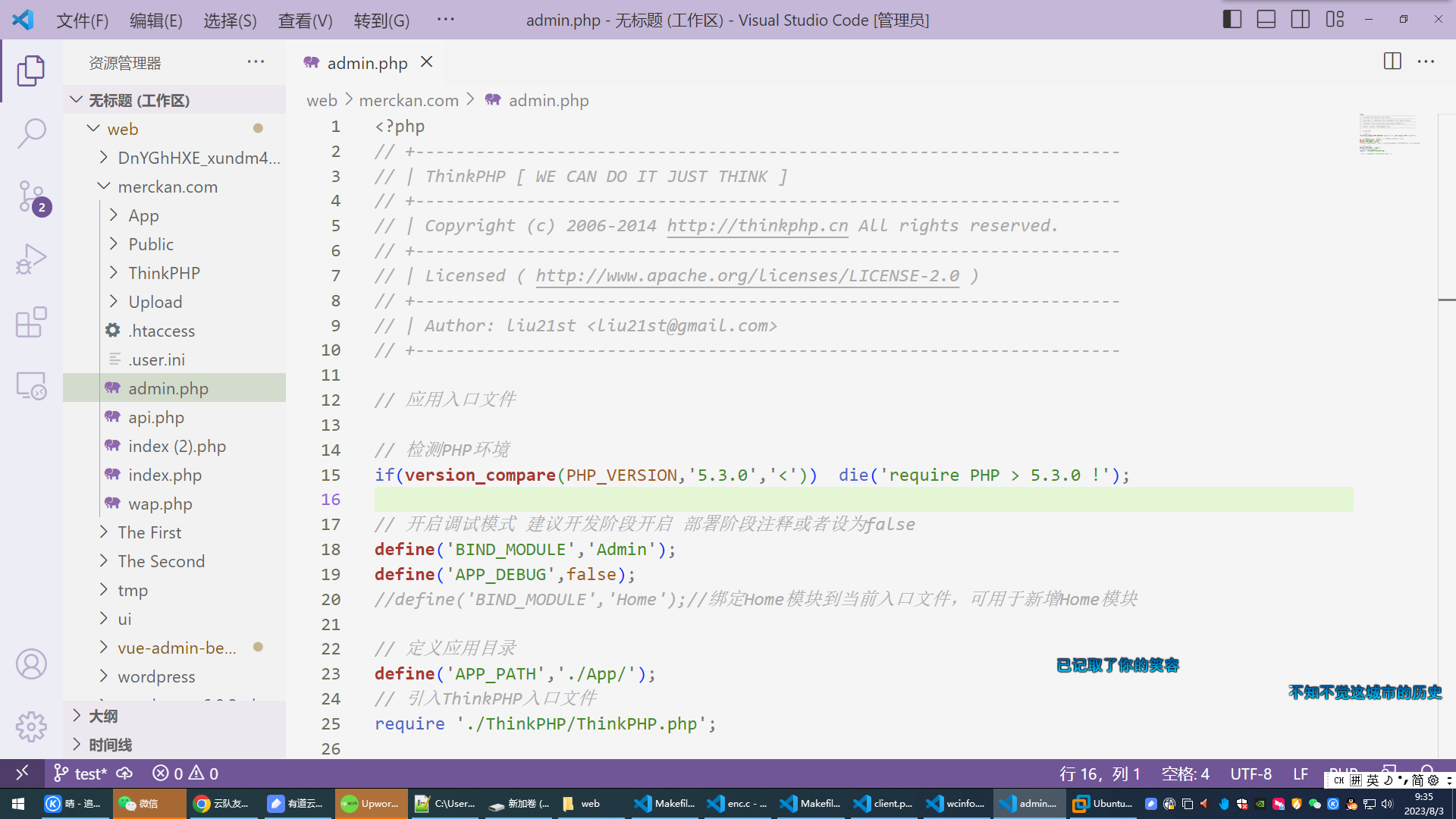Collapse the merckan.com folder
Screen dimensions: 1456x819
coord(167,187)
